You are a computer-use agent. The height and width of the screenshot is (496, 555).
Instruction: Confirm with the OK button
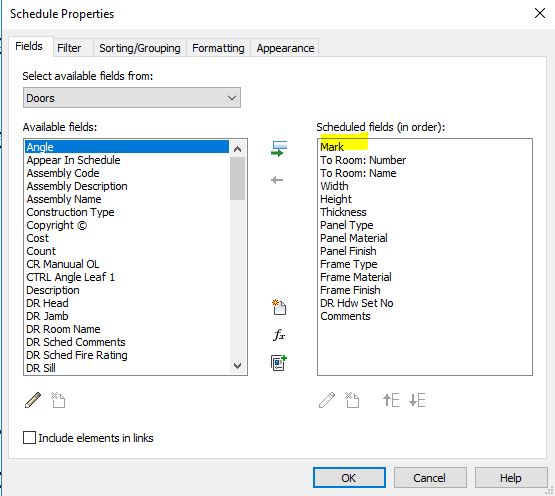coord(349,478)
